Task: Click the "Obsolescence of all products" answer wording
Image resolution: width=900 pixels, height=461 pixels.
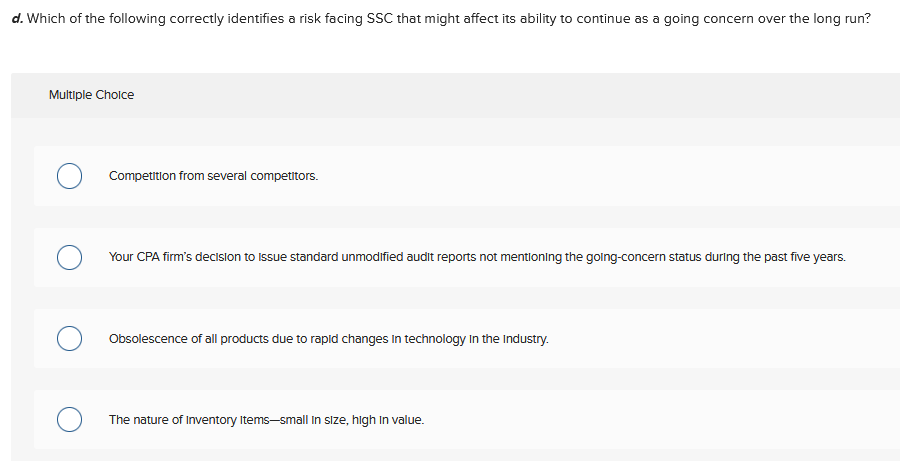Action: point(188,339)
